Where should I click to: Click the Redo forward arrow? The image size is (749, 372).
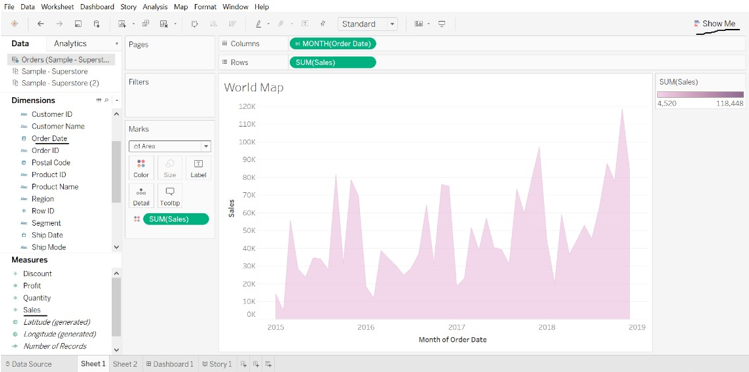pyautogui.click(x=59, y=24)
